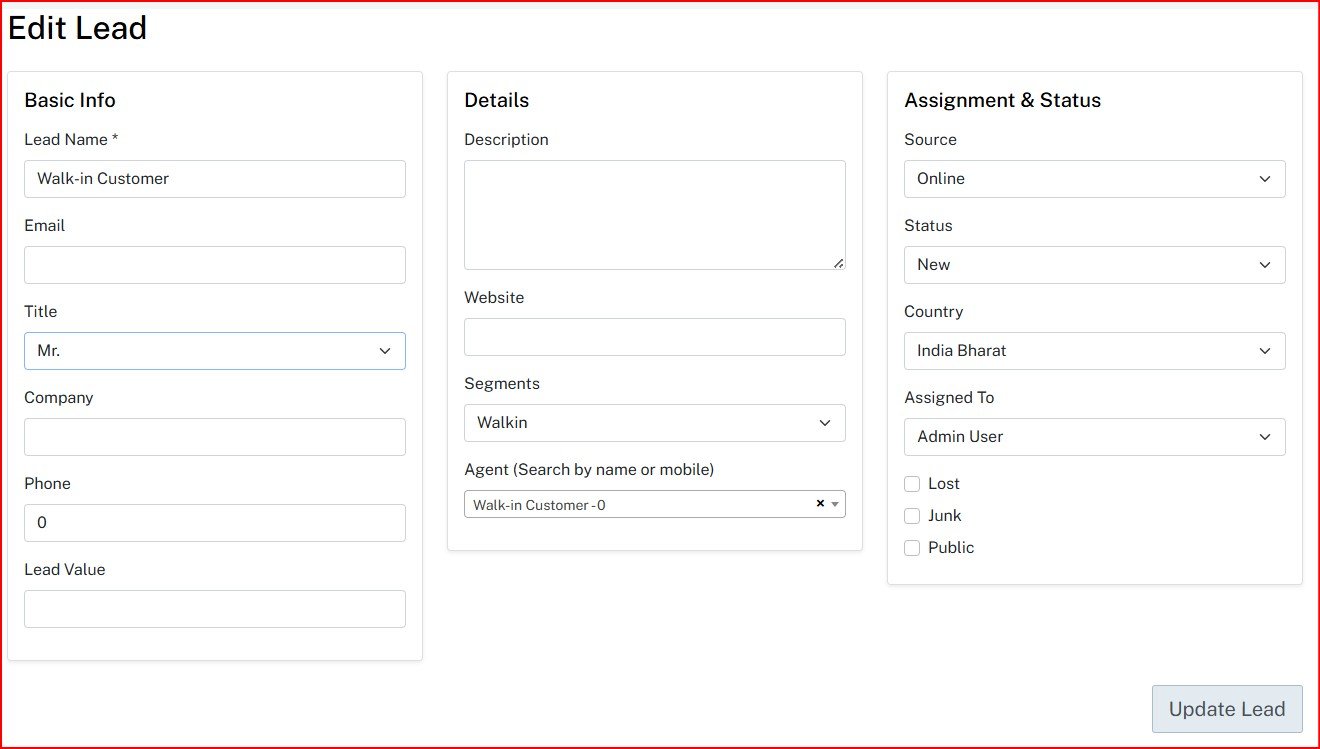1320x749 pixels.
Task: Enable the Lost checkbox
Action: click(x=912, y=484)
